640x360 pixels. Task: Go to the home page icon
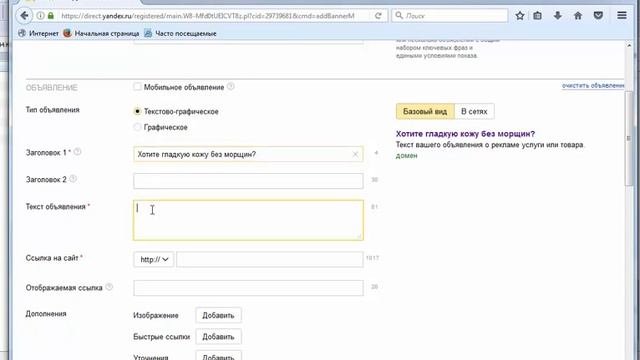click(578, 16)
